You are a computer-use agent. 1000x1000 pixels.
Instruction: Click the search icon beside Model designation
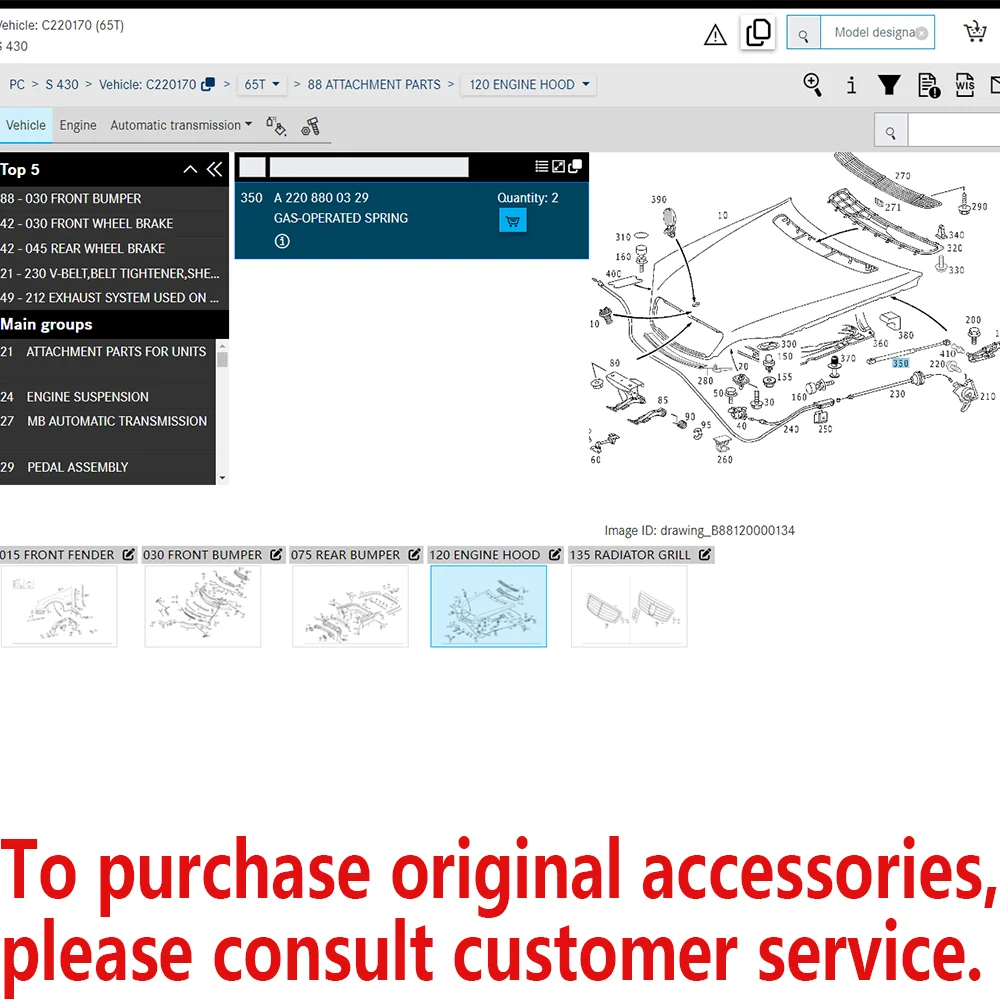(x=804, y=33)
